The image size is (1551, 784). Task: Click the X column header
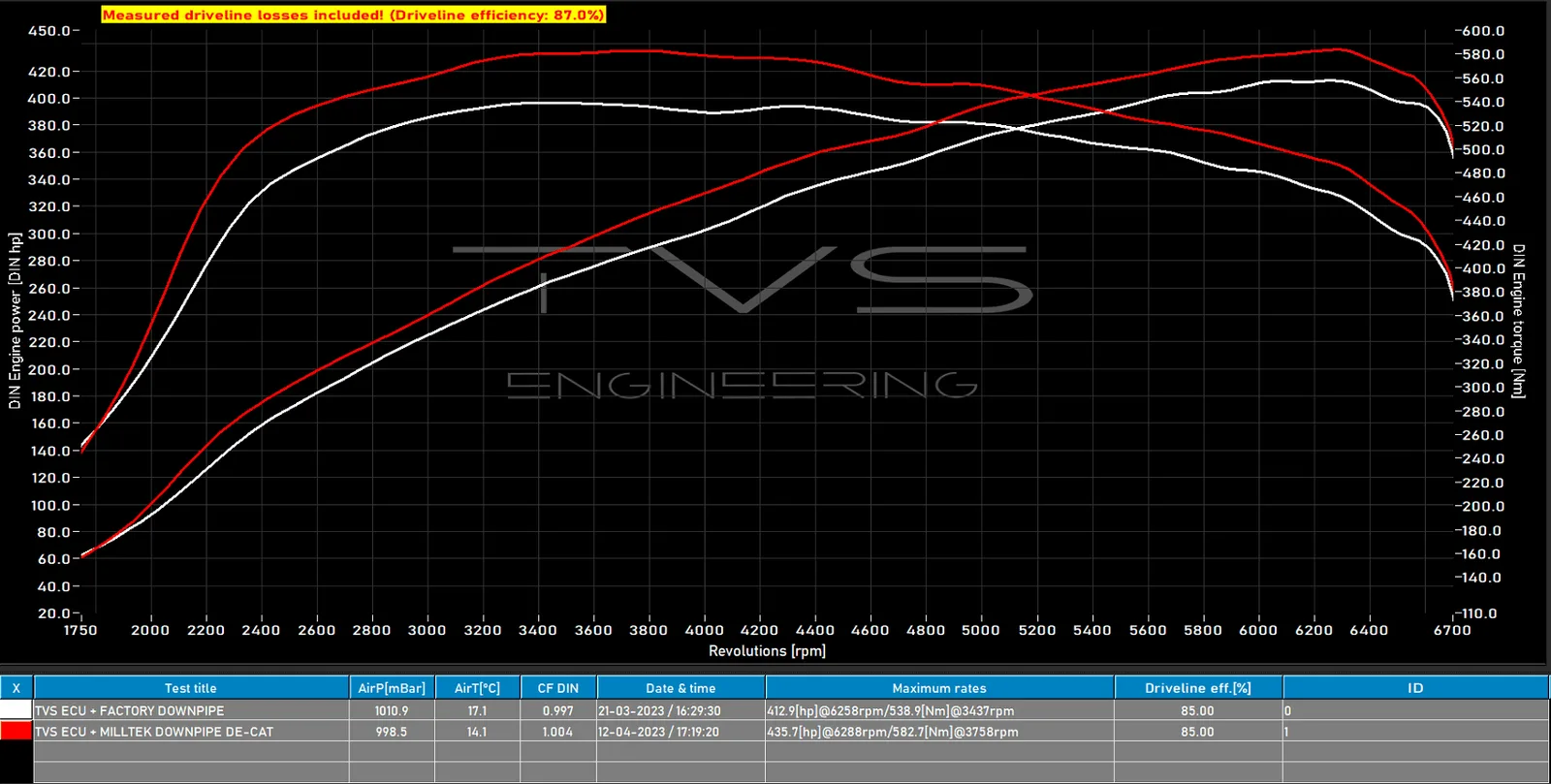click(x=16, y=688)
